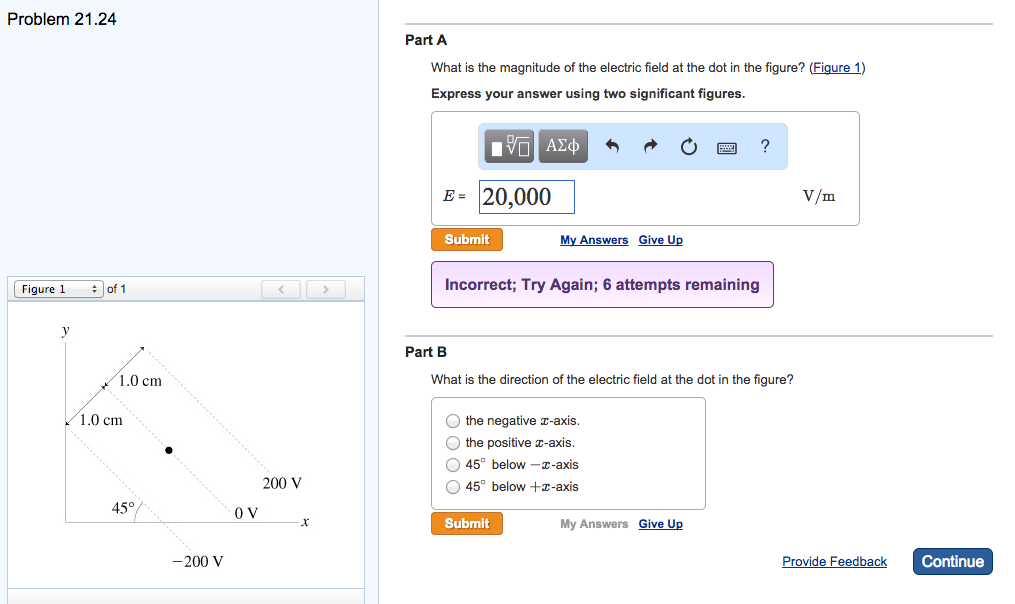1015x604 pixels.
Task: Click the help question mark icon
Action: tap(765, 146)
